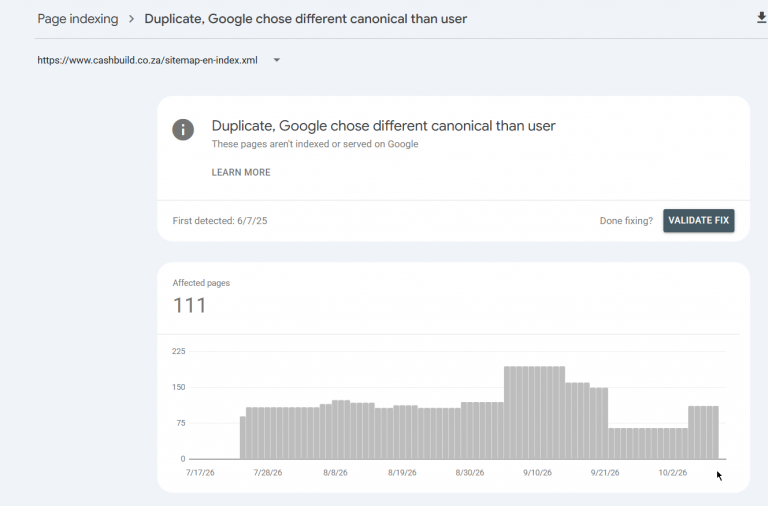
Task: Click the 8/8/26 date axis label
Action: [x=335, y=473]
